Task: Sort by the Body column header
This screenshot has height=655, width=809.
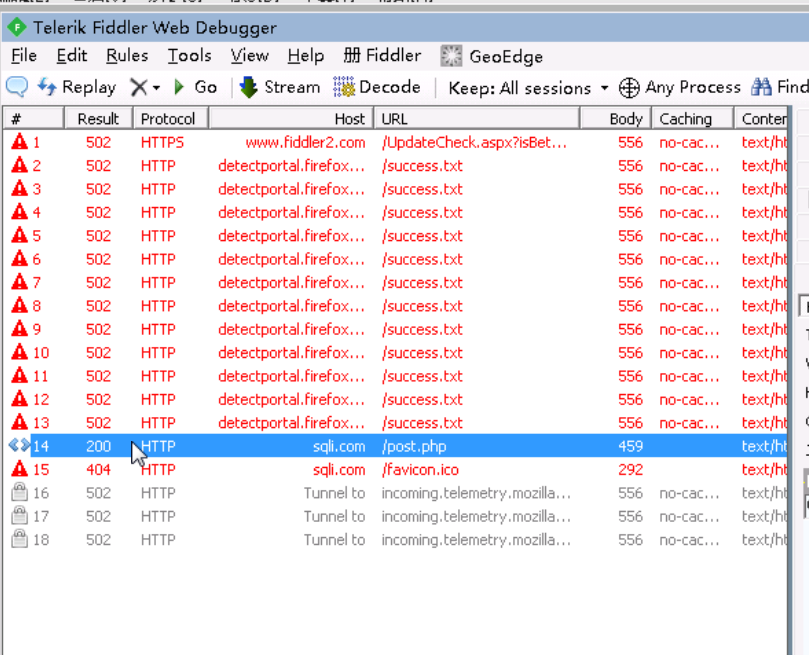Action: tap(616, 119)
